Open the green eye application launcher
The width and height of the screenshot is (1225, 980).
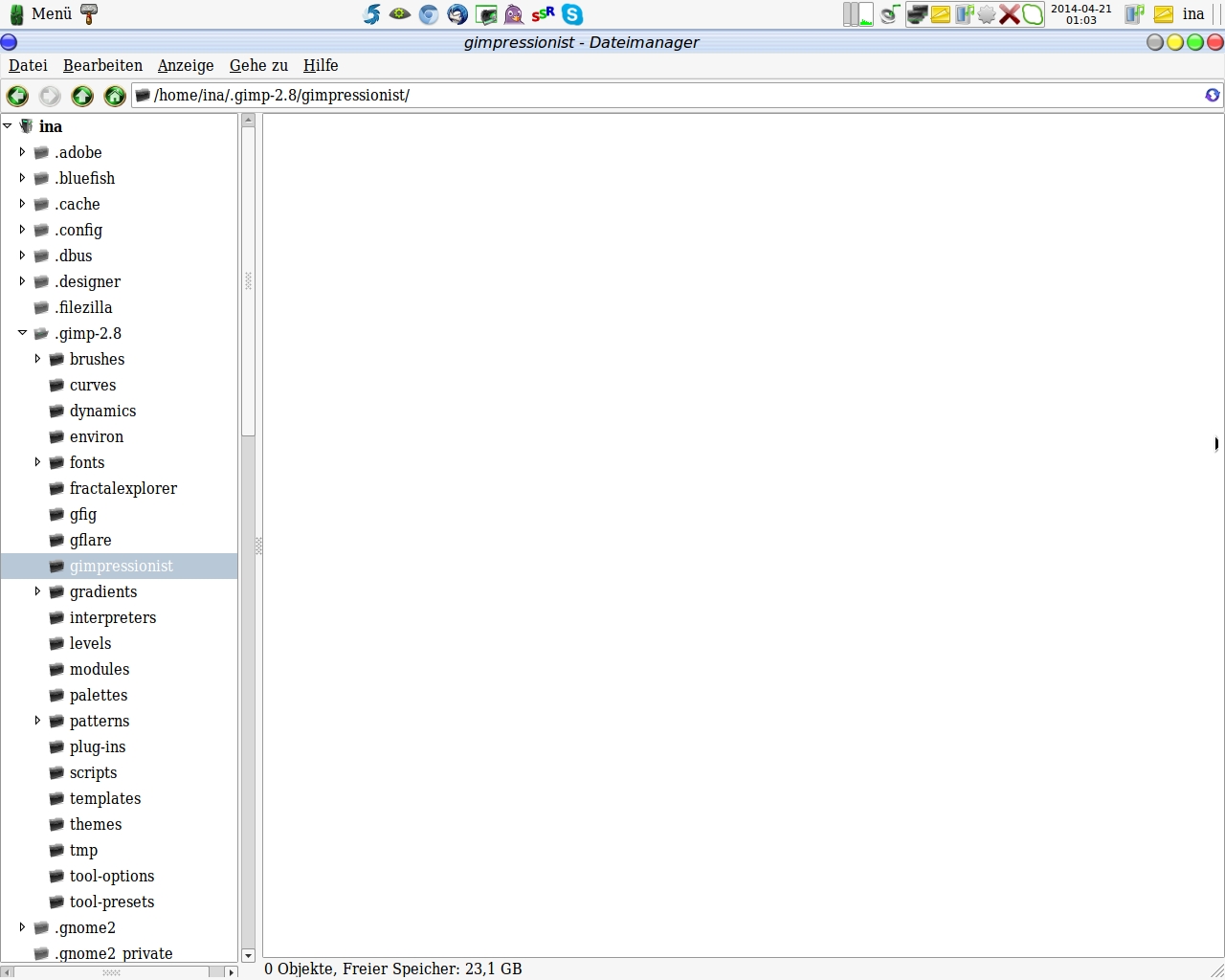[400, 14]
